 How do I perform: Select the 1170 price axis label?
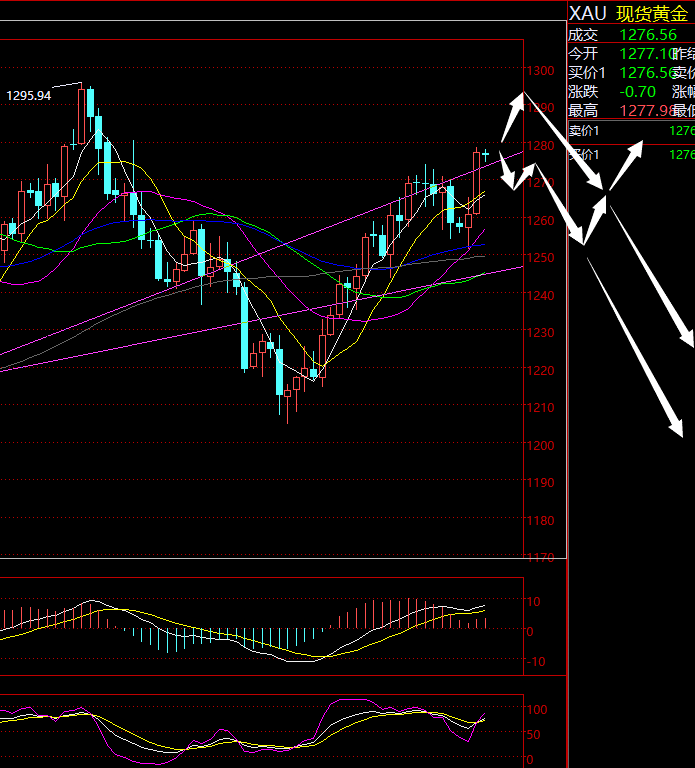[541, 557]
